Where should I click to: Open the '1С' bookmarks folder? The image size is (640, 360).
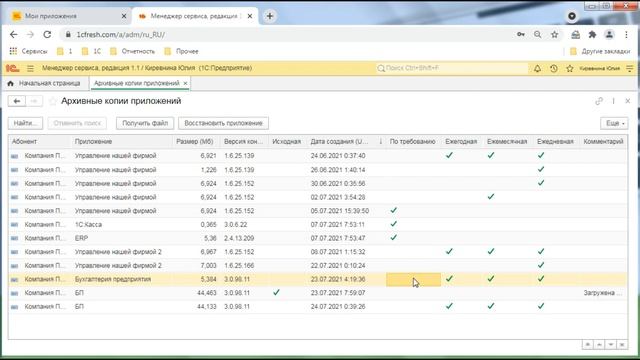pyautogui.click(x=91, y=51)
